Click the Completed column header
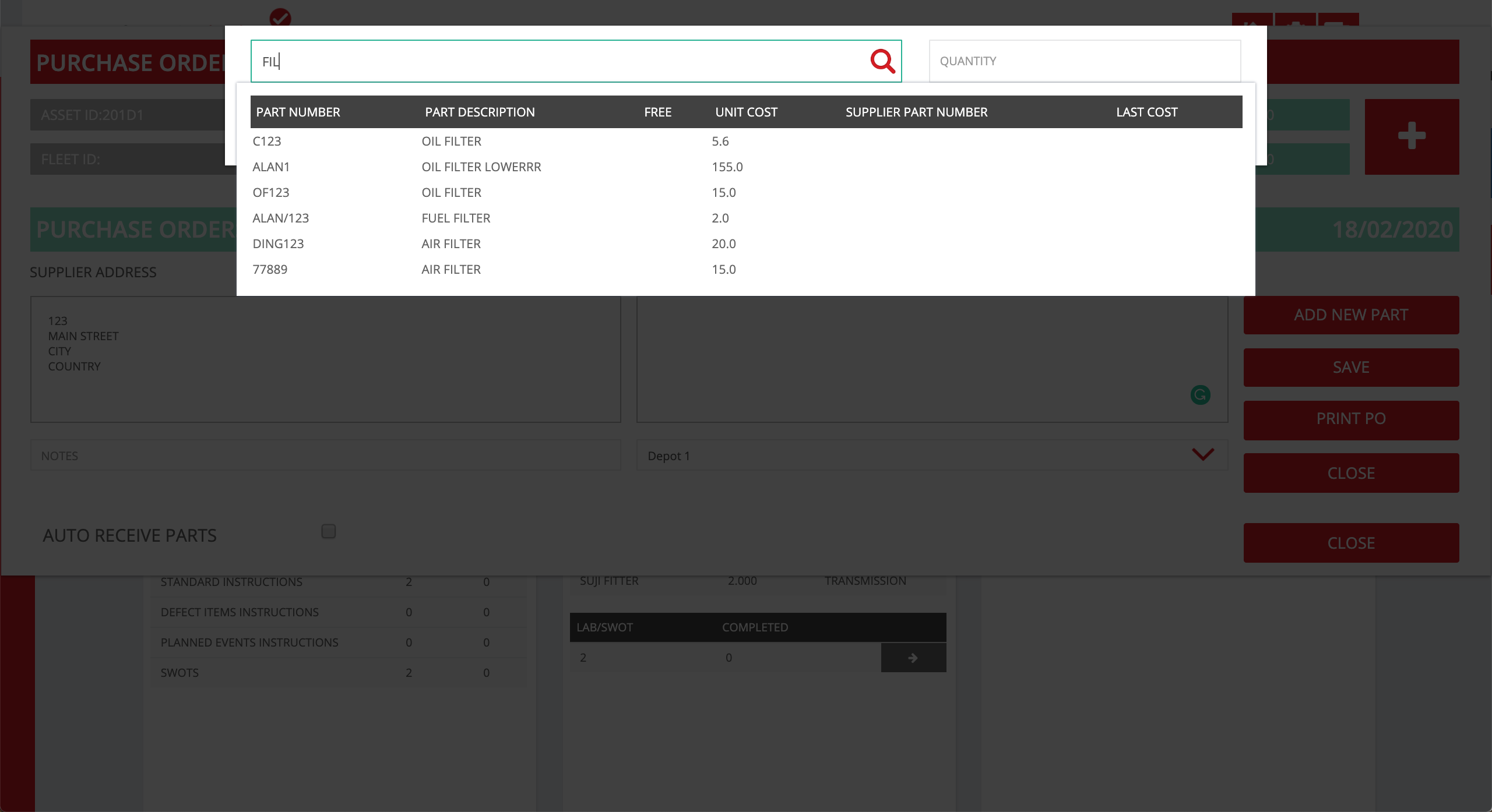Screen dimensions: 1492x812 pyautogui.click(x=755, y=627)
